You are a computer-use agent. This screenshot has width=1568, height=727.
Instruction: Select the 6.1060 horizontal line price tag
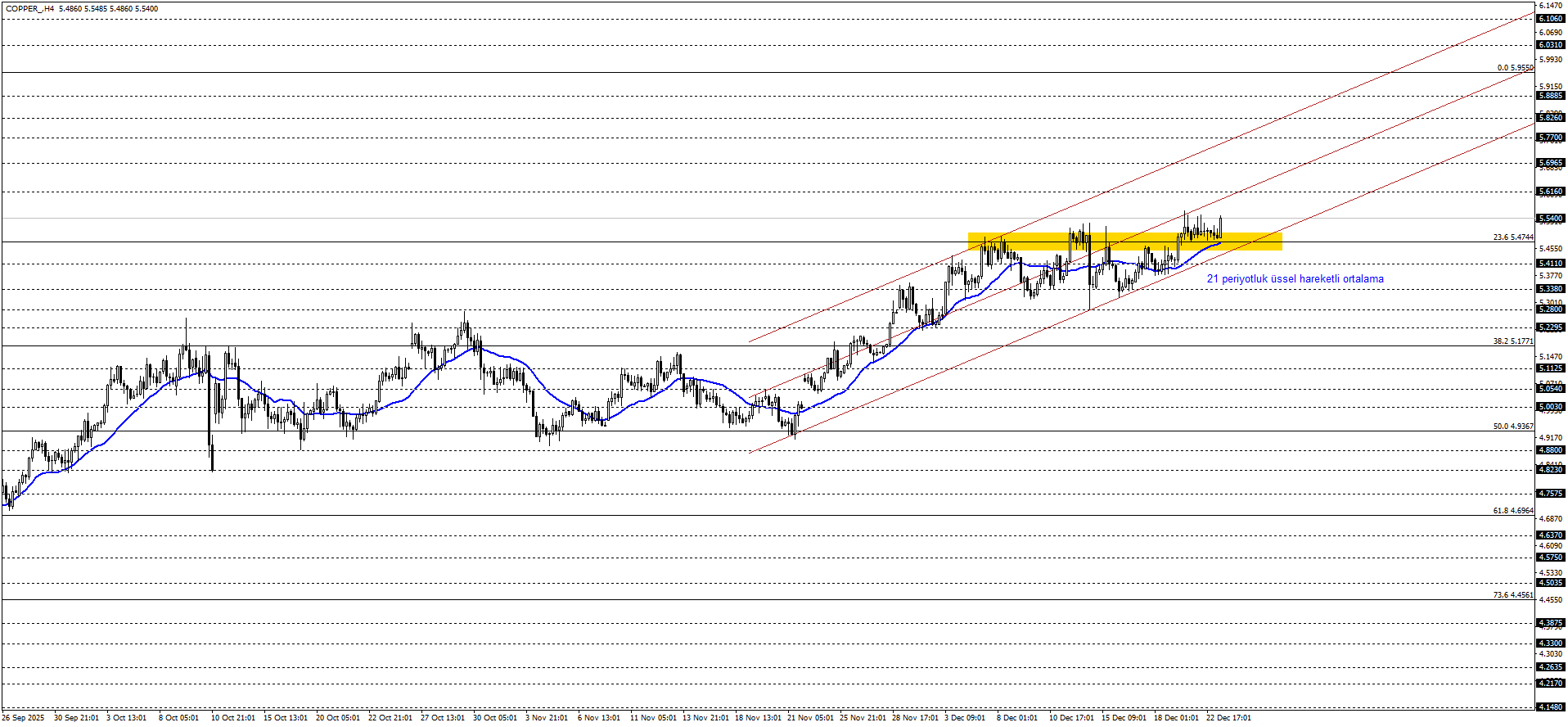tap(1551, 19)
